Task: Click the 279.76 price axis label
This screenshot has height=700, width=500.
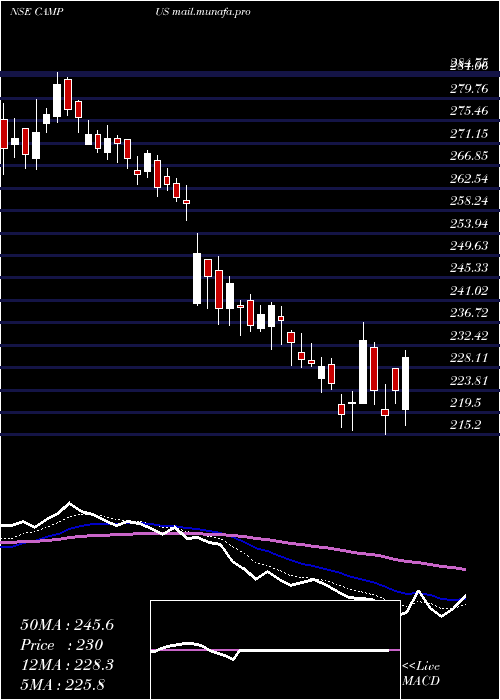Action: 469,88
